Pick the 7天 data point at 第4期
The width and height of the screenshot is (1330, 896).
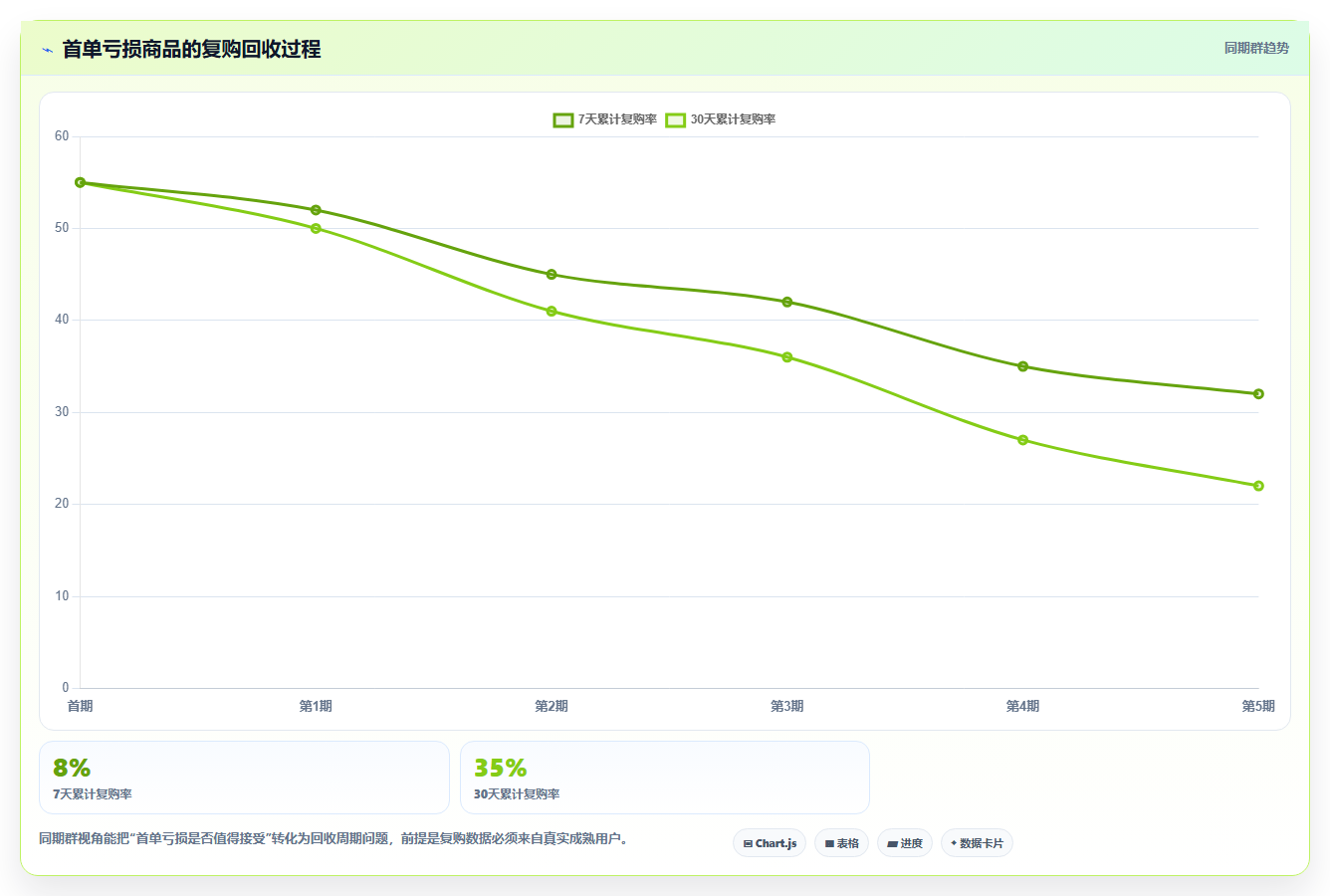1022,366
